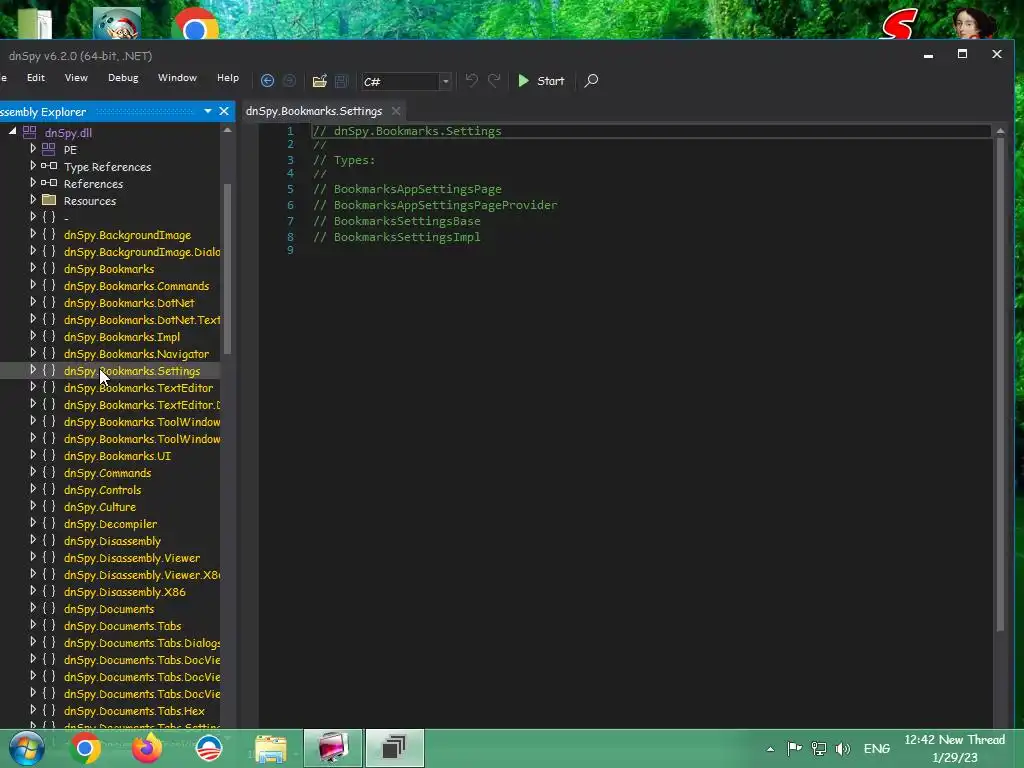Open the Windows Start button
This screenshot has width=1024, height=768.
(25, 748)
